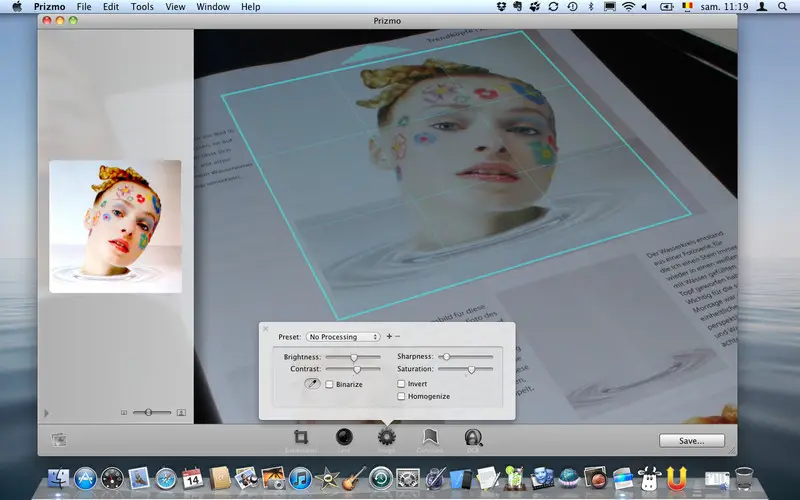Click the Save... button
Viewport: 800px width, 500px height.
click(691, 440)
